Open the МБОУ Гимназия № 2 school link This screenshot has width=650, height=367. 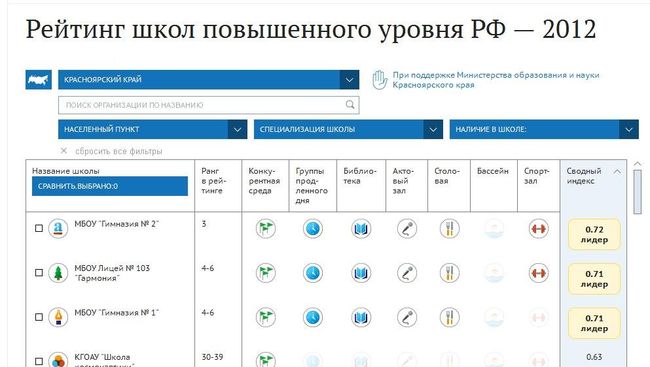[116, 224]
